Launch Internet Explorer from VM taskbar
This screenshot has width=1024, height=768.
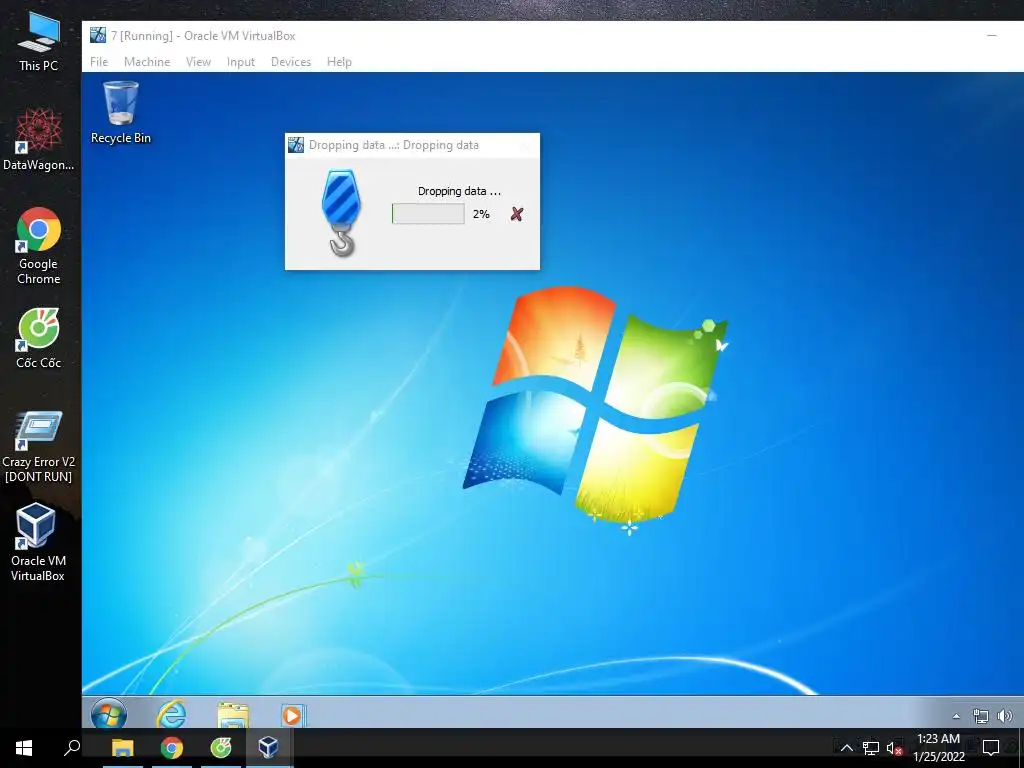coord(172,714)
